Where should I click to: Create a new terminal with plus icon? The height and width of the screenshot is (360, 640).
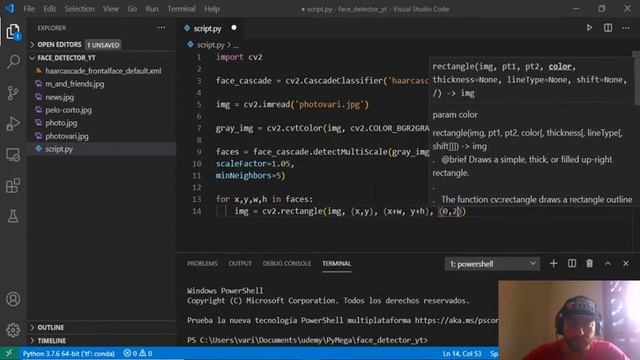tap(553, 264)
